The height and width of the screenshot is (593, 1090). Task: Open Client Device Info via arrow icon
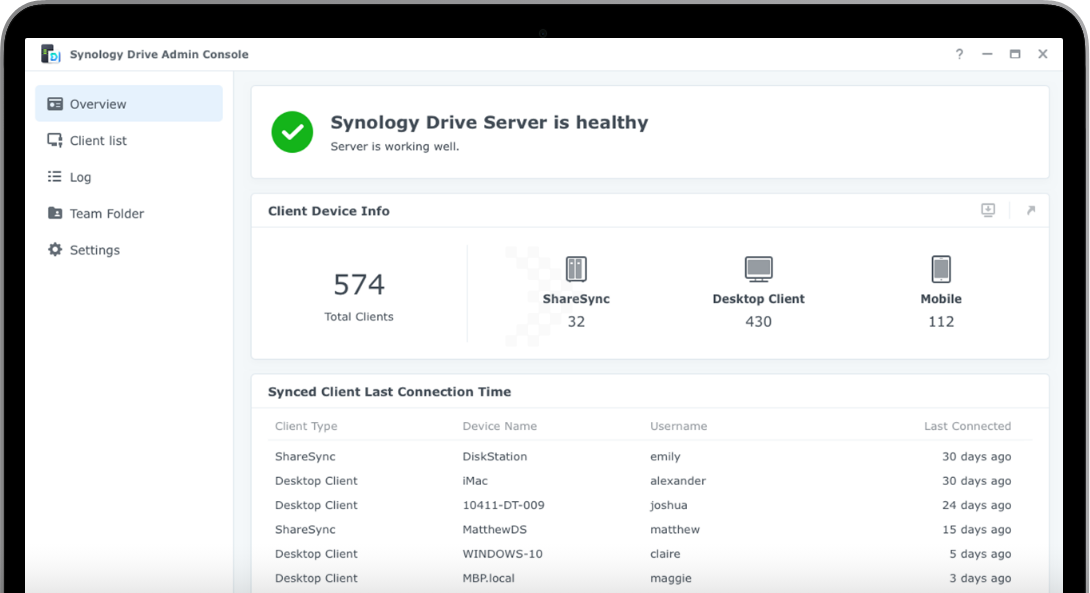[1030, 210]
